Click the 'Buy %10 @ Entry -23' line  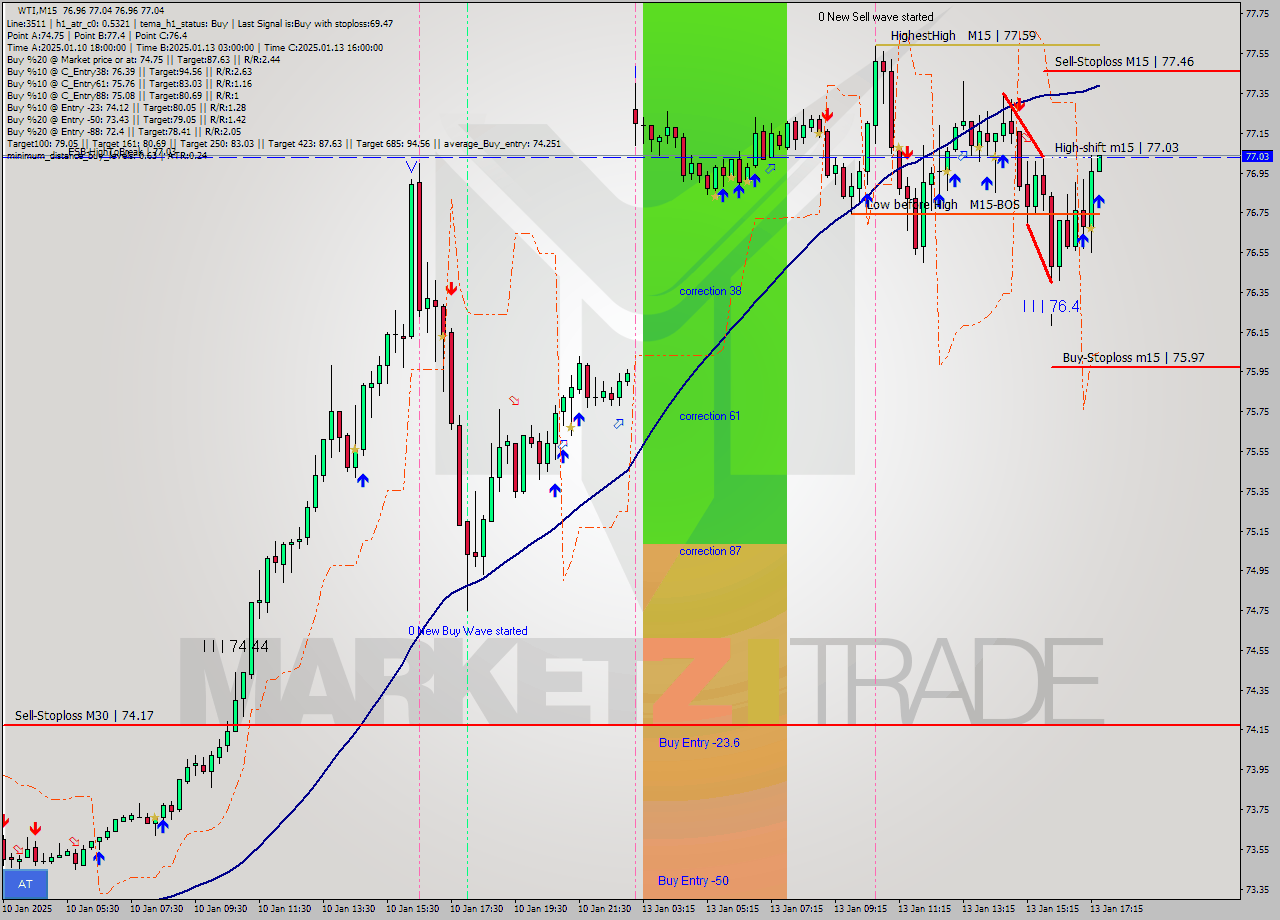click(x=126, y=107)
